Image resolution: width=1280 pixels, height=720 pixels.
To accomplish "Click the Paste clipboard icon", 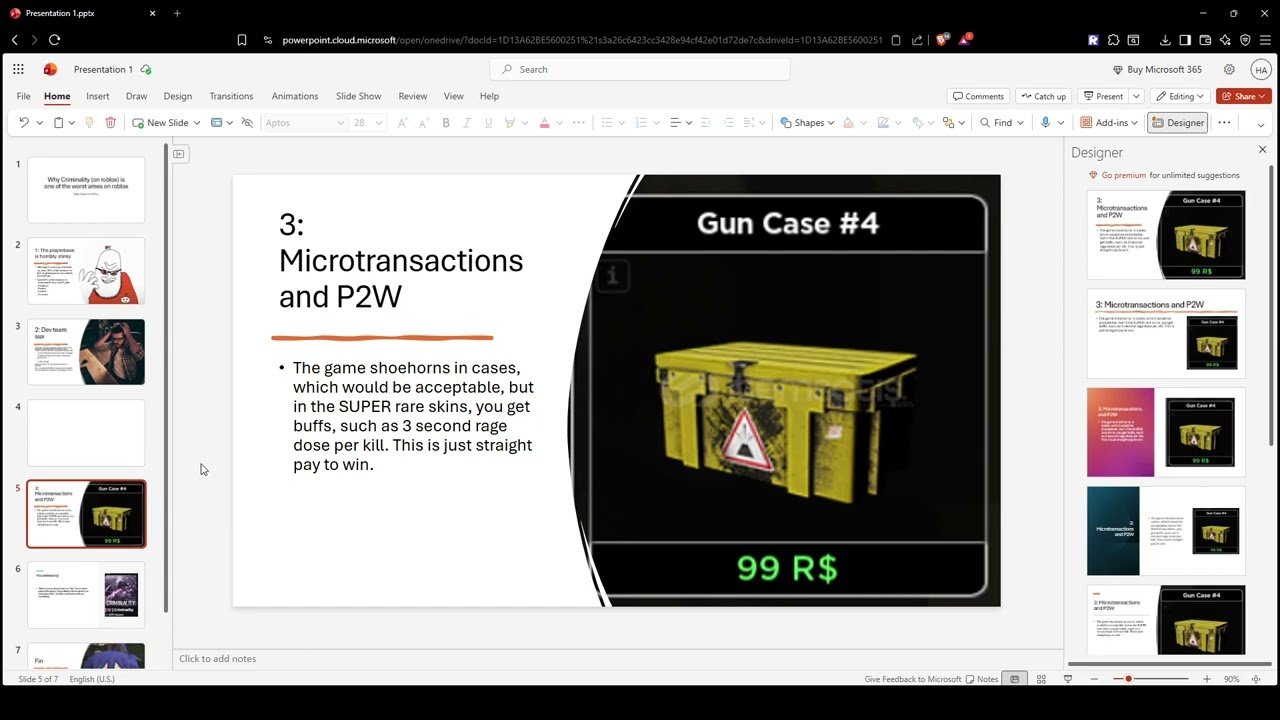I will pos(58,123).
